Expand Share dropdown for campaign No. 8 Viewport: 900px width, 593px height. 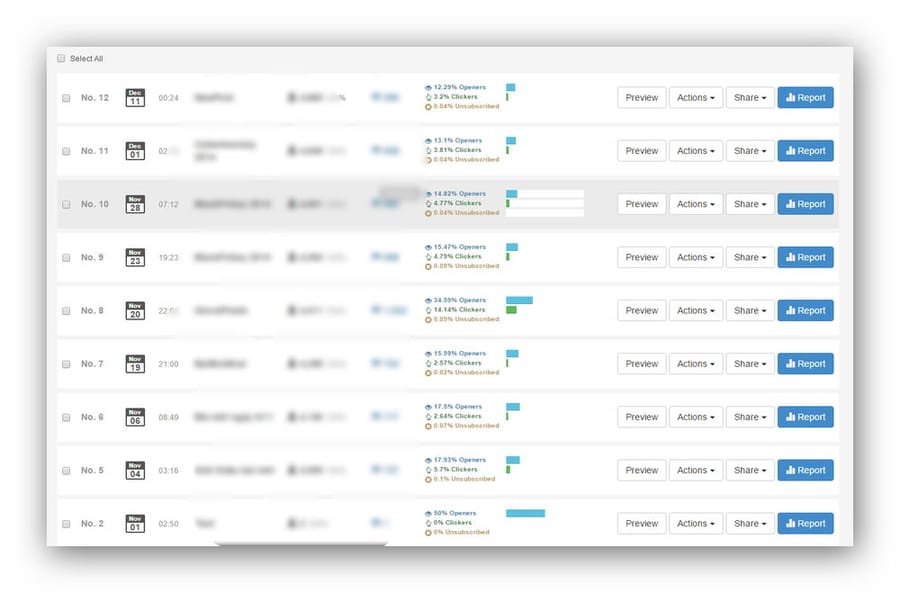pyautogui.click(x=750, y=311)
